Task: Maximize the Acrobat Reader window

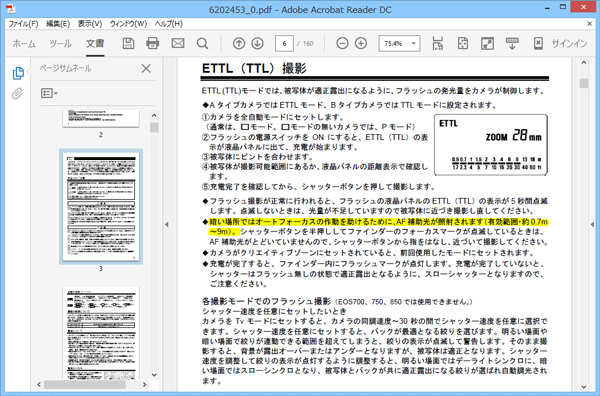Action: pyautogui.click(x=563, y=7)
